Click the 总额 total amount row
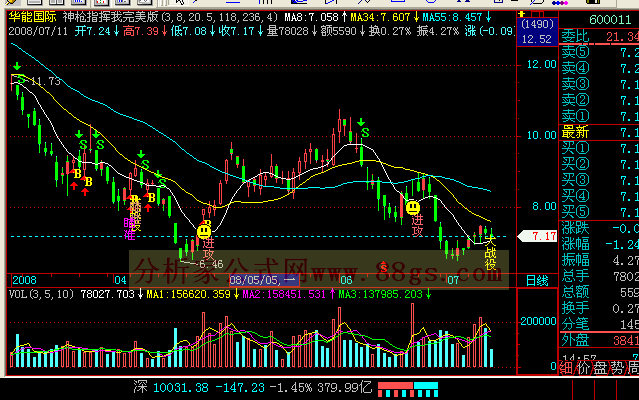Image resolution: width=639 pixels, height=400 pixels. tap(599, 292)
